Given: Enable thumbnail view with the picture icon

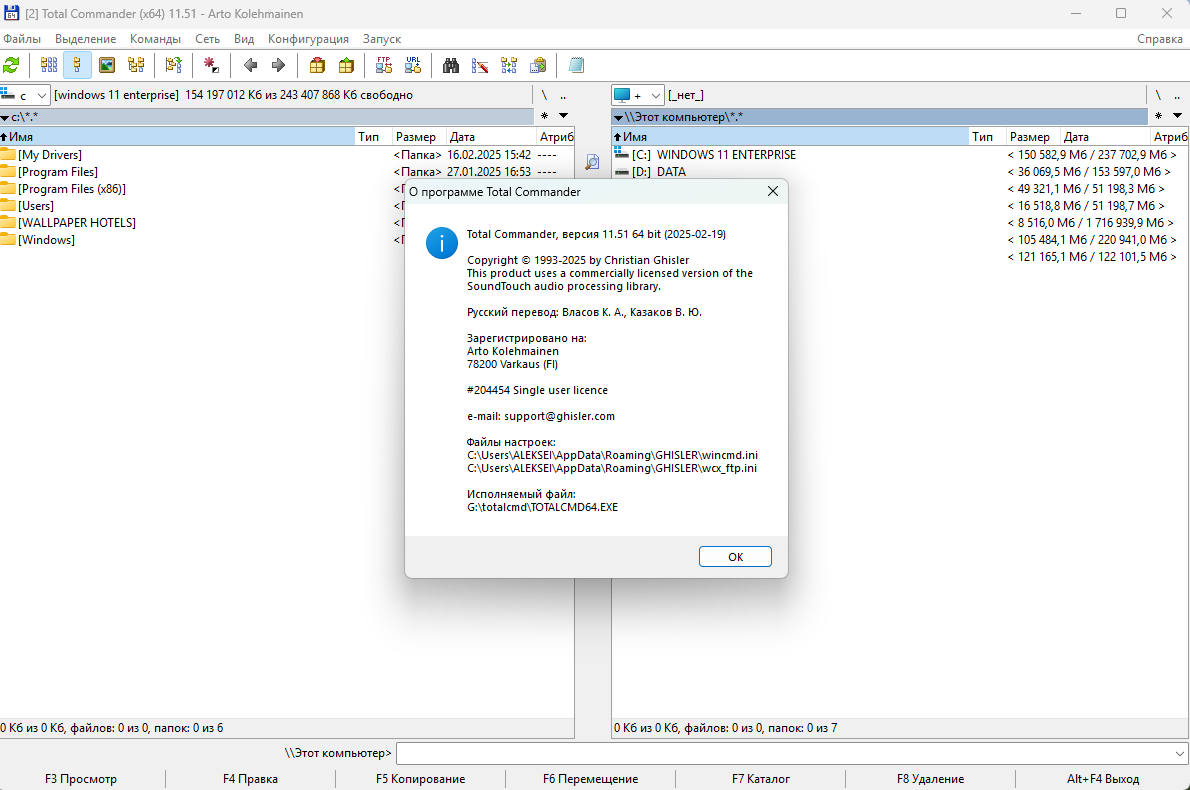Looking at the screenshot, I should tap(107, 66).
